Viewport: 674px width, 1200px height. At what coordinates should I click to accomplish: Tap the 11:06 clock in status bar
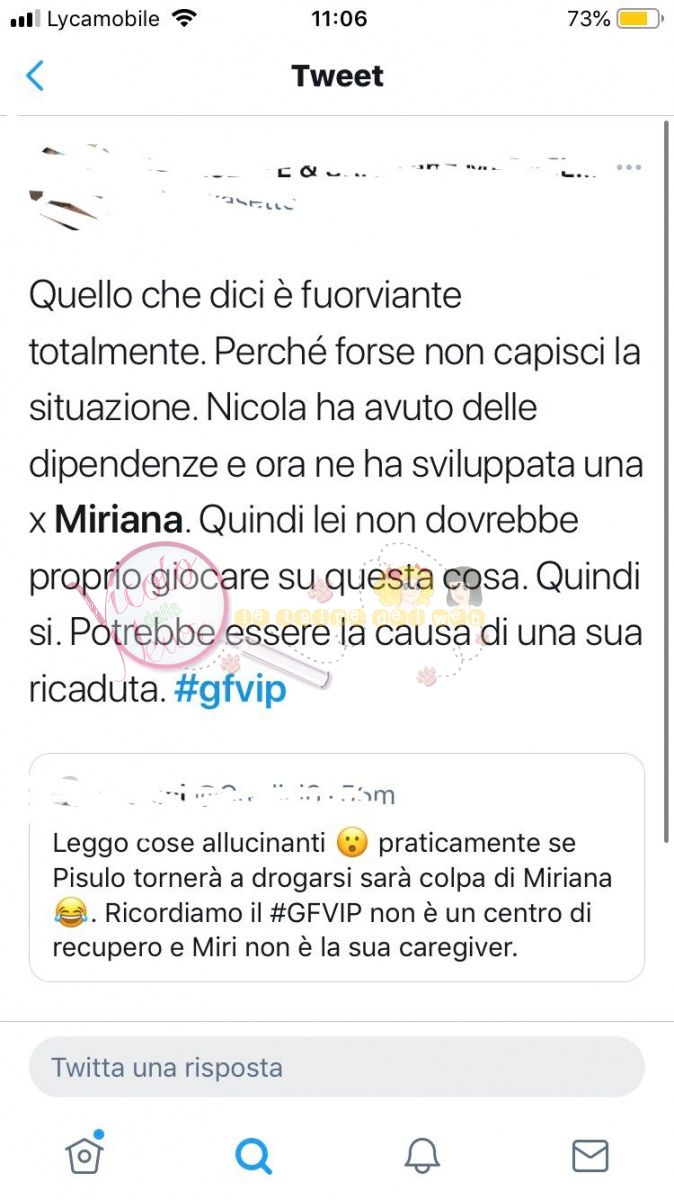coord(338,19)
